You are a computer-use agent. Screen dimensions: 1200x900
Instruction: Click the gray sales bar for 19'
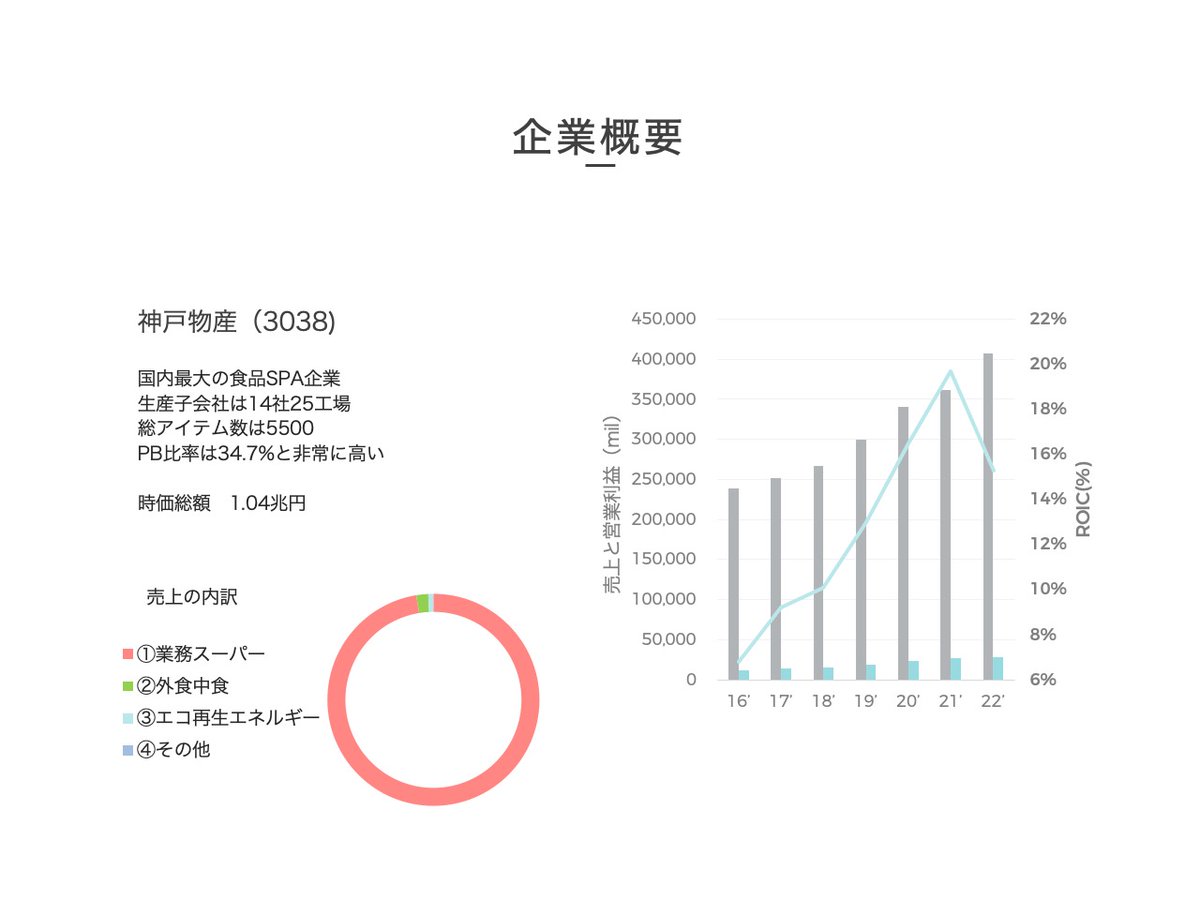[x=860, y=560]
